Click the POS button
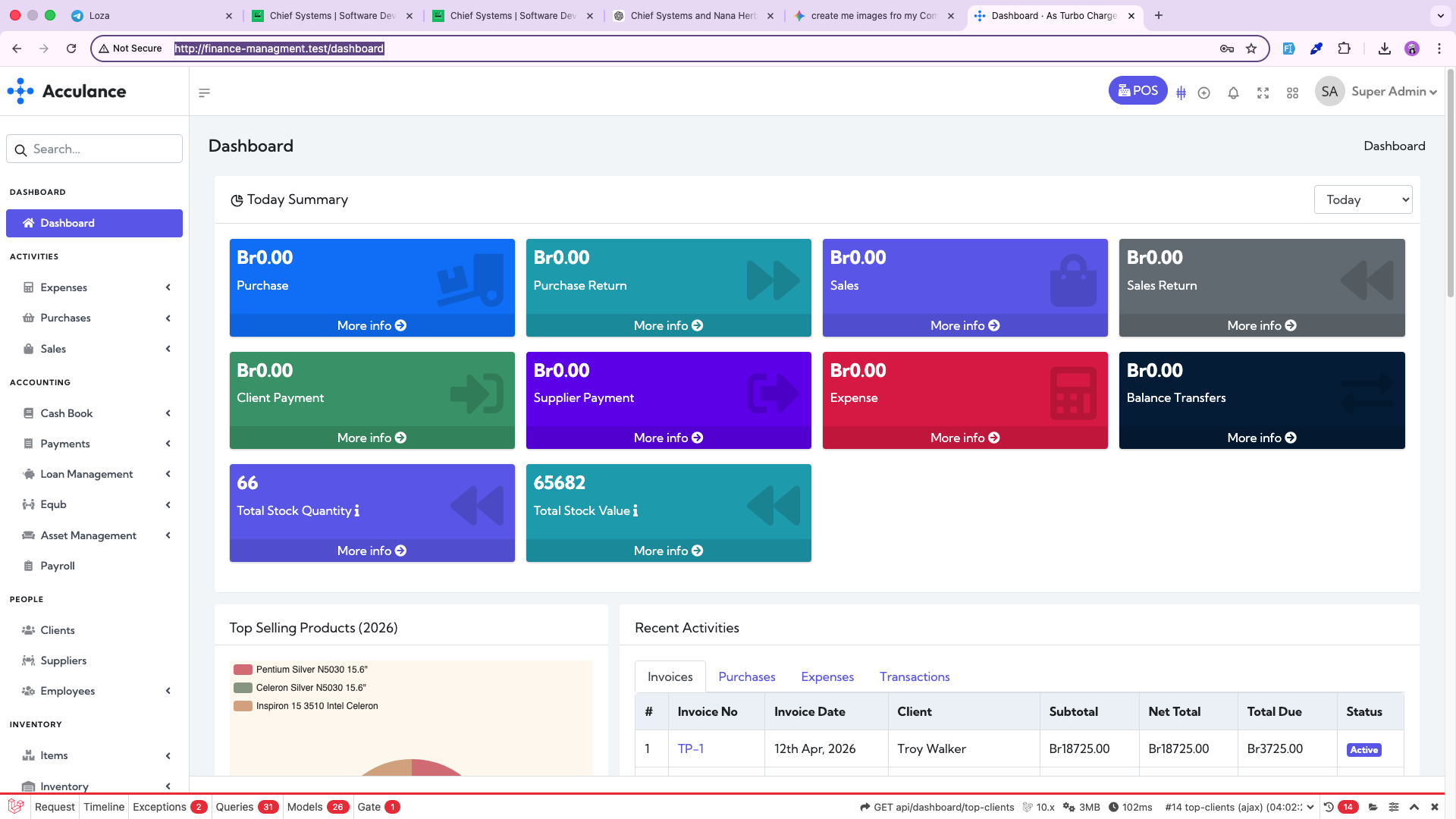The image size is (1456, 819). coord(1137,91)
